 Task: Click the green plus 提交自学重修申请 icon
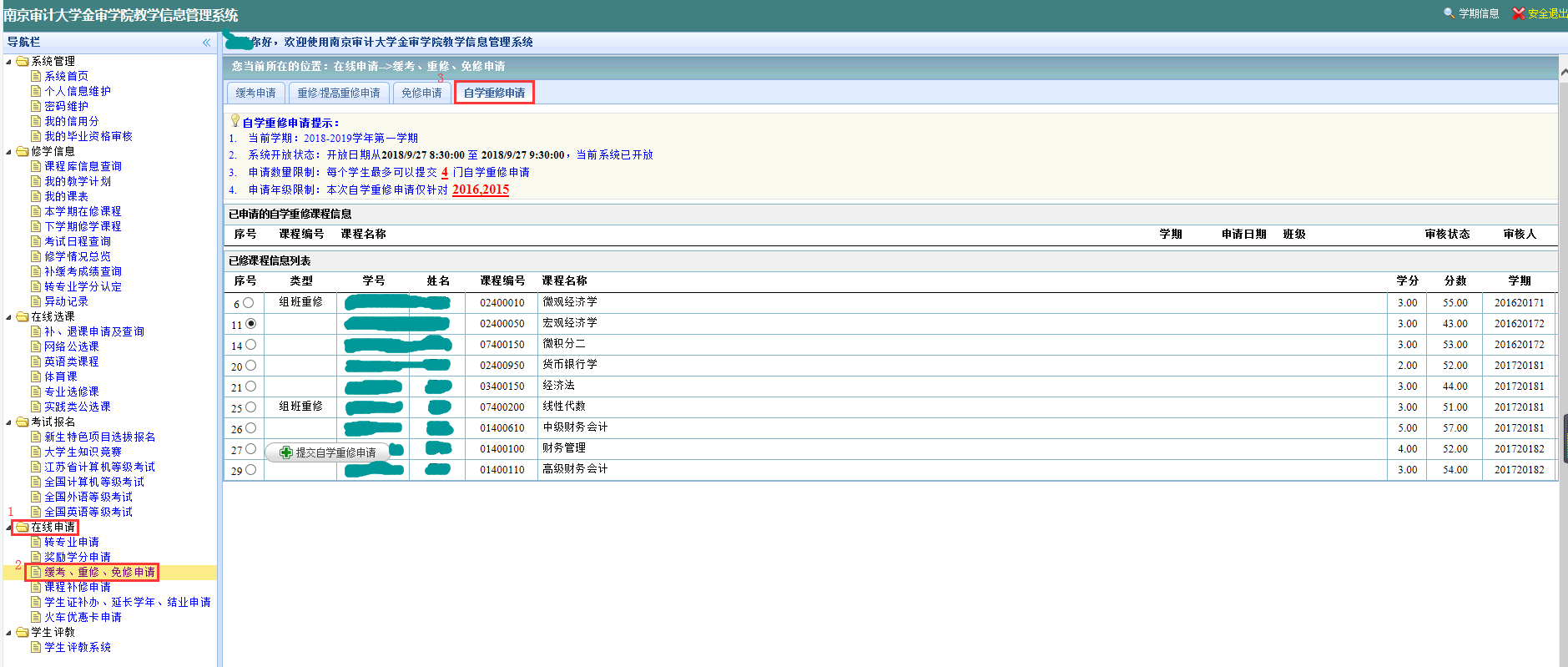(x=286, y=452)
